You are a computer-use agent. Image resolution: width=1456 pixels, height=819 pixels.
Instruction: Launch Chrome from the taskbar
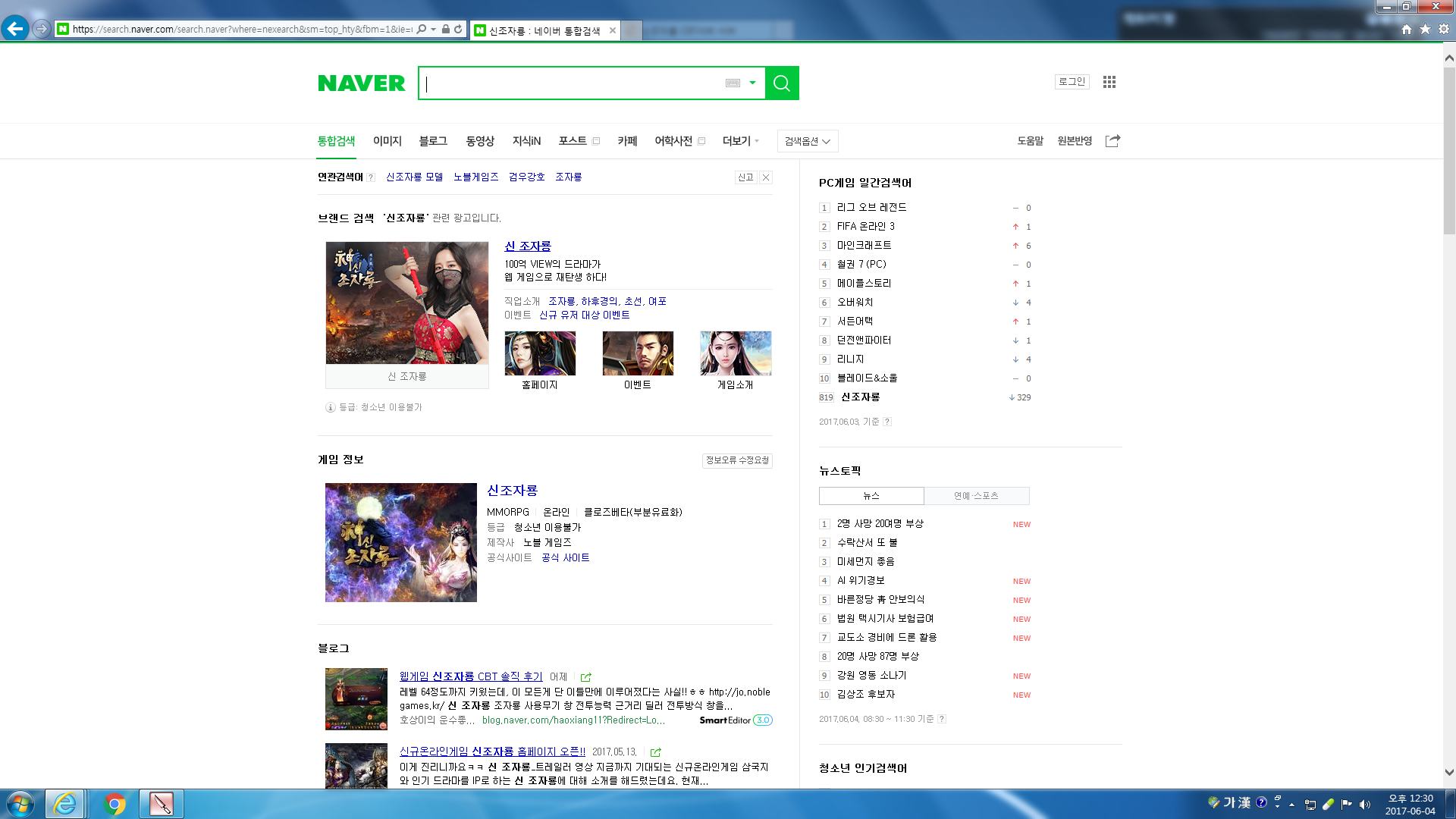[115, 804]
